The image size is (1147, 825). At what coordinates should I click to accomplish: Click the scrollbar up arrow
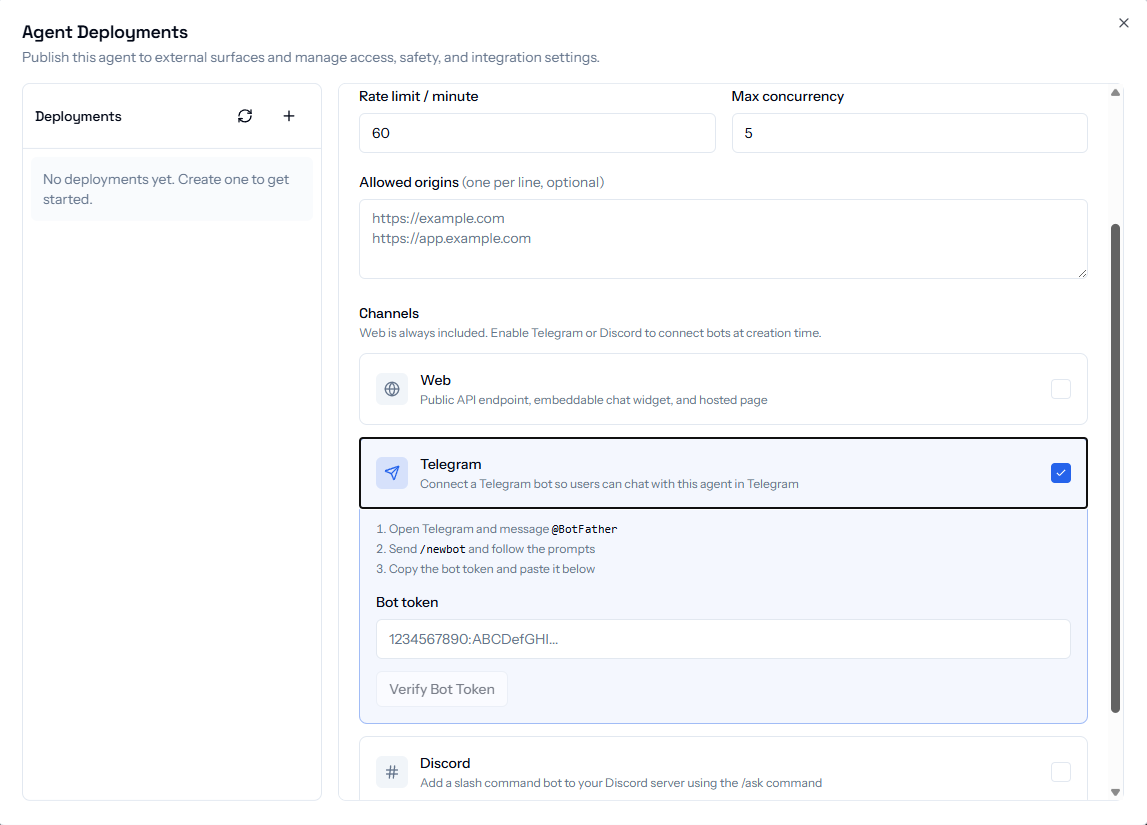(x=1116, y=93)
